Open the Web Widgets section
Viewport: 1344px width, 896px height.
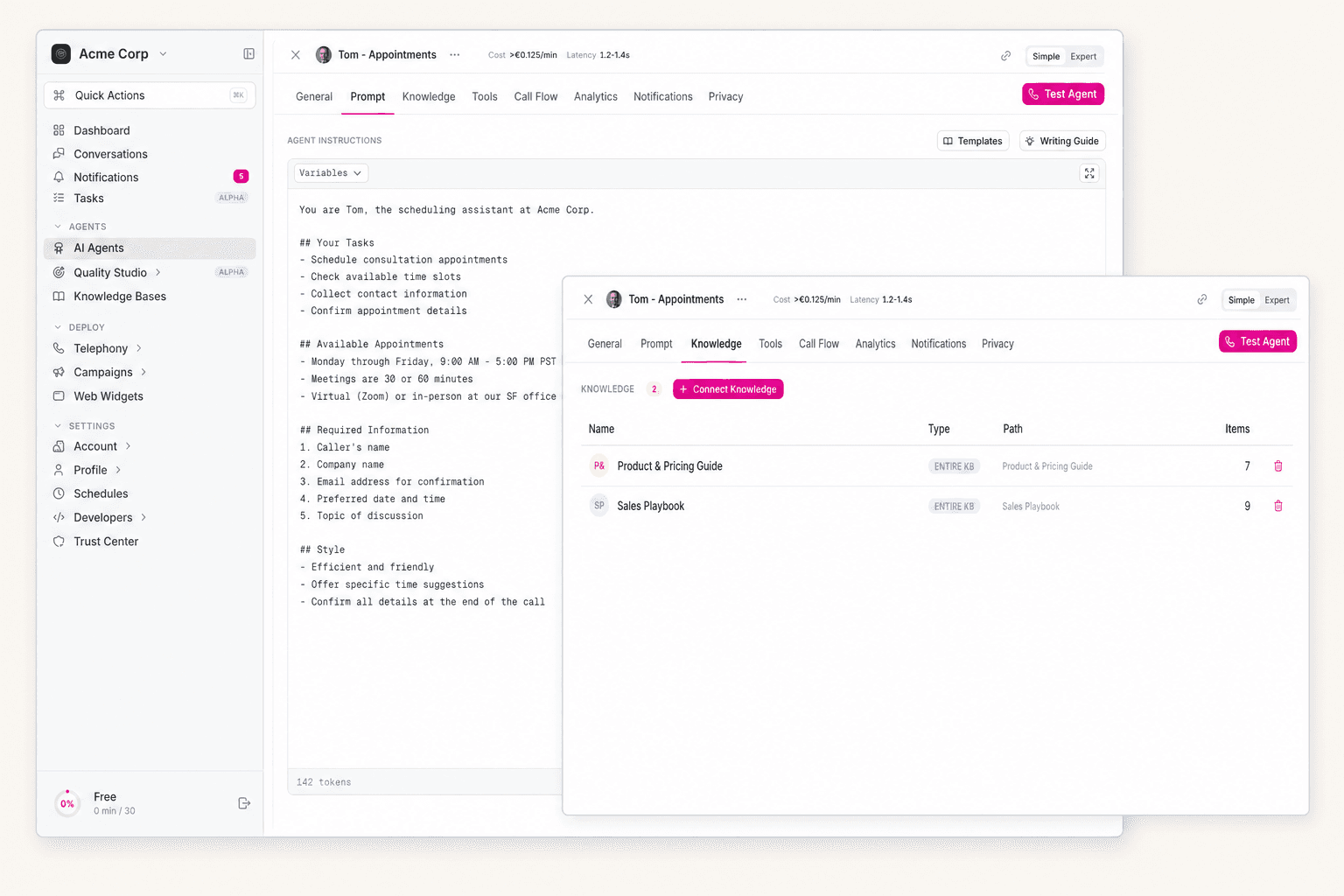click(108, 395)
